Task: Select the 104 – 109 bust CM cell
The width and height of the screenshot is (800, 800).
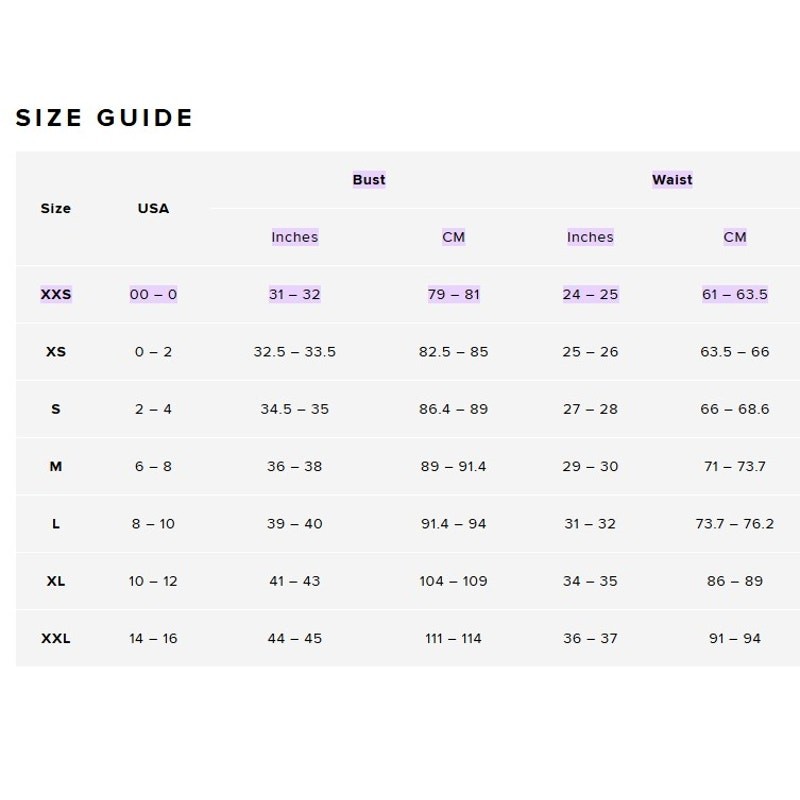Action: coord(454,581)
